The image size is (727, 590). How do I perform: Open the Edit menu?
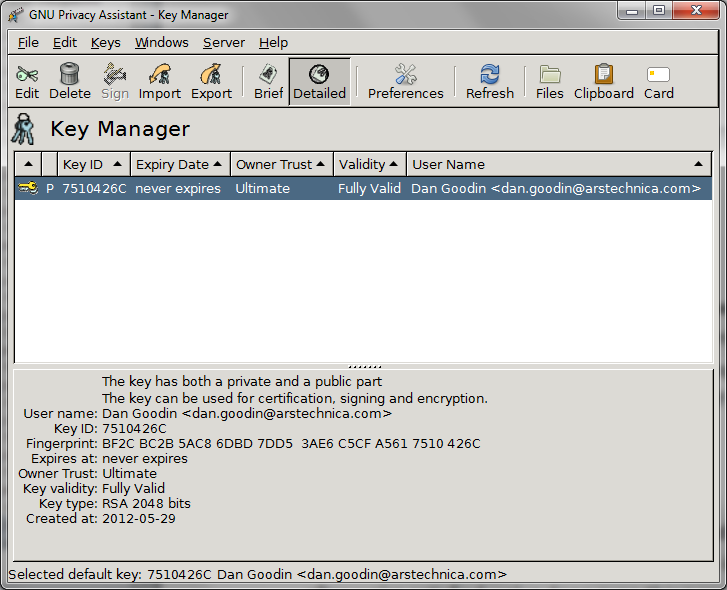click(64, 43)
